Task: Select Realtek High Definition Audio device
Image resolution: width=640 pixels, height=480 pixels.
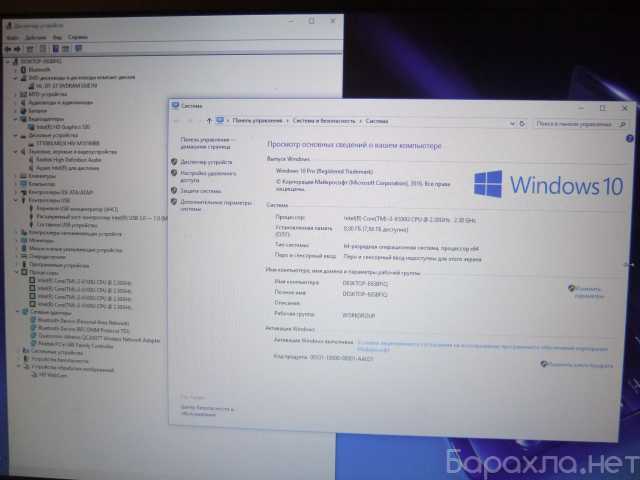Action: (x=69, y=160)
